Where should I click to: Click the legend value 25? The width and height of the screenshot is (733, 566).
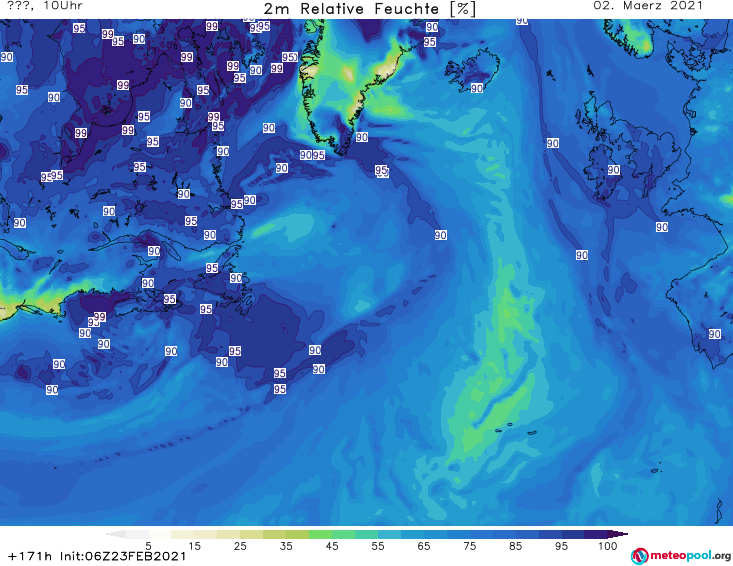tap(240, 546)
